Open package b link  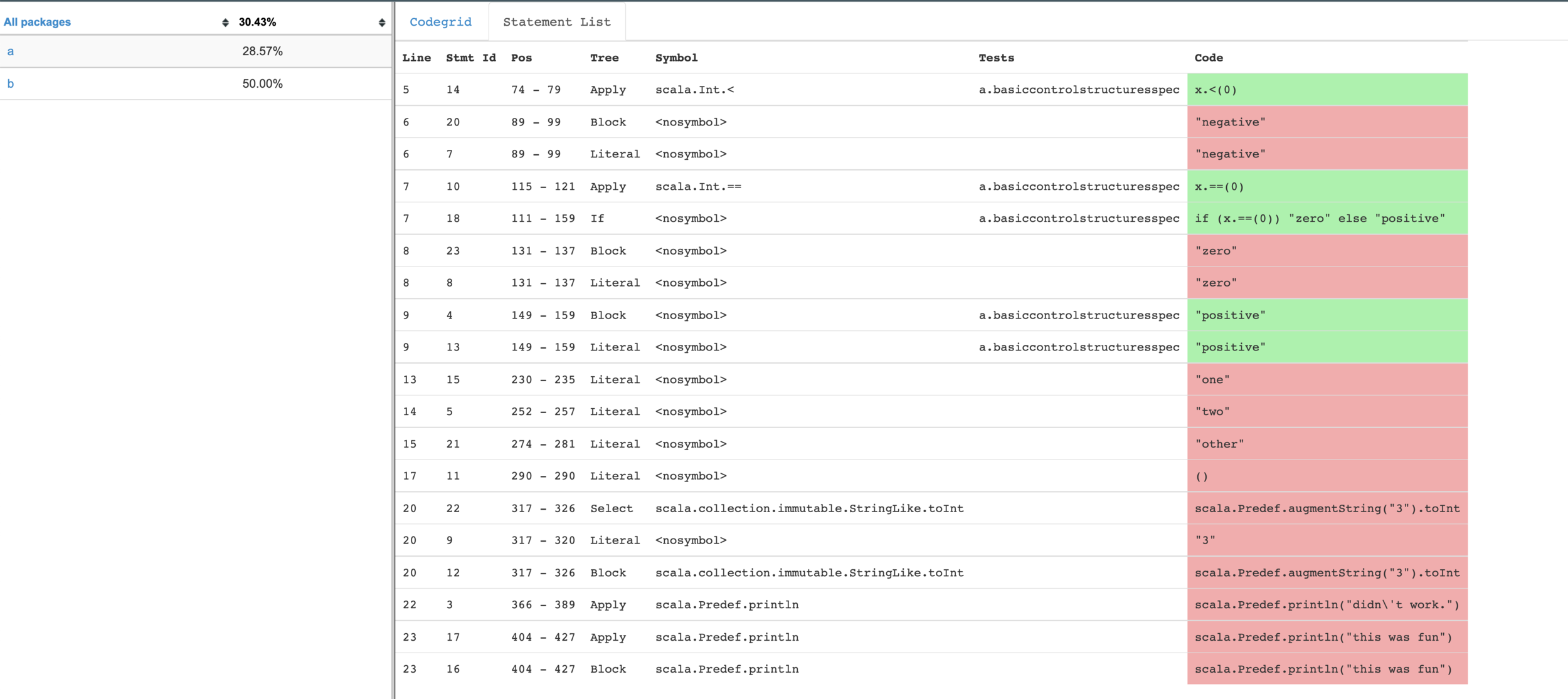pyautogui.click(x=11, y=84)
